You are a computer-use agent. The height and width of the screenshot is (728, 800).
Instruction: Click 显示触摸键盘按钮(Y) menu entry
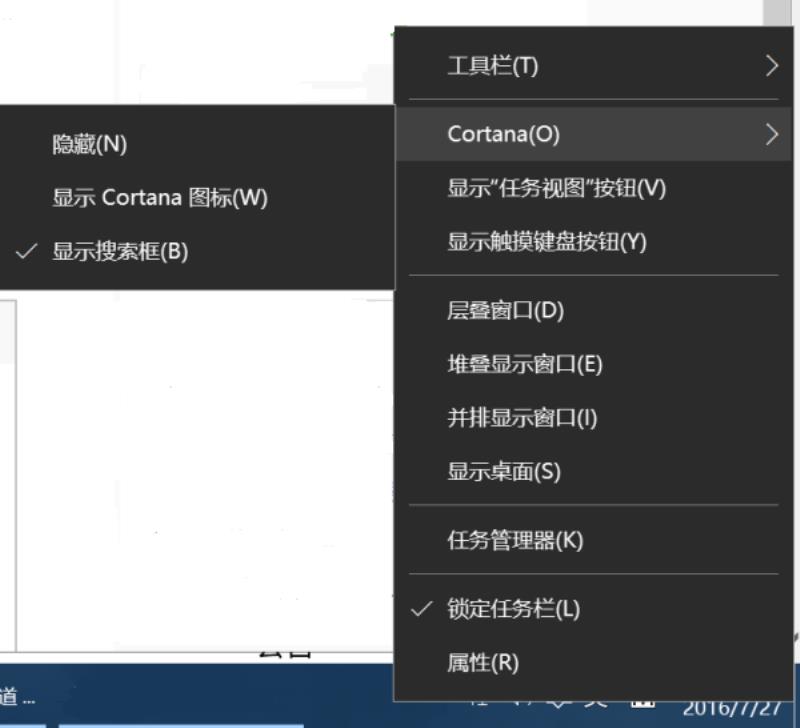pos(594,242)
